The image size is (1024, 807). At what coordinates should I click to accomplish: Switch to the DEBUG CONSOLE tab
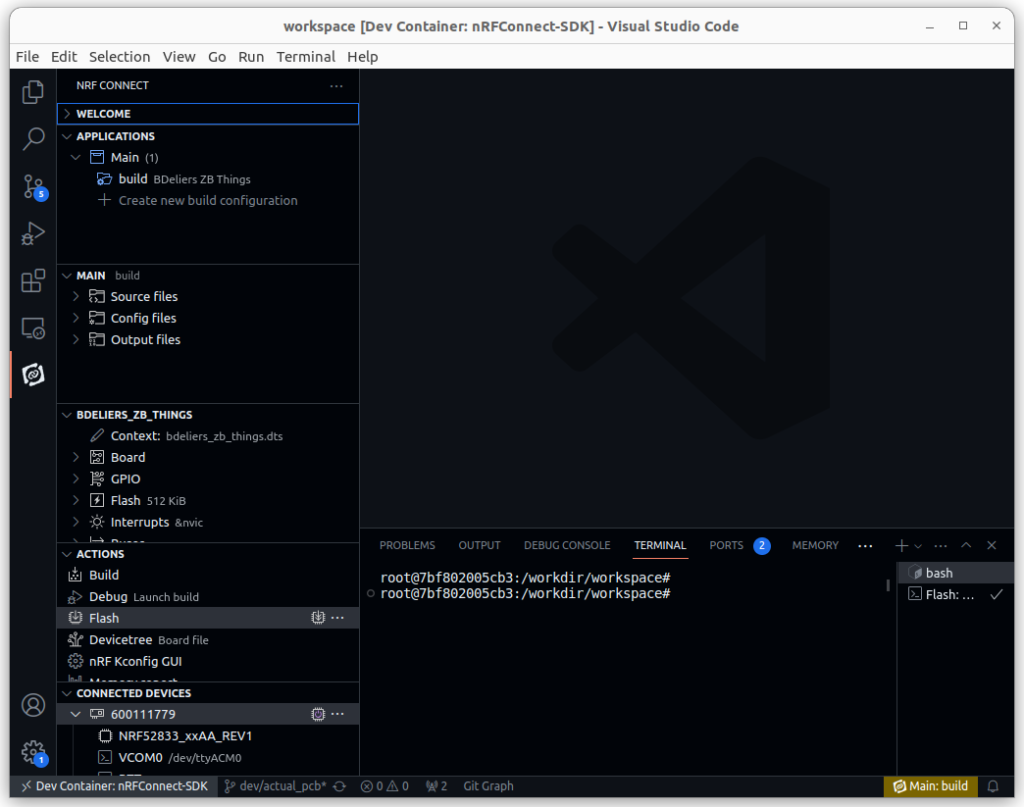567,545
